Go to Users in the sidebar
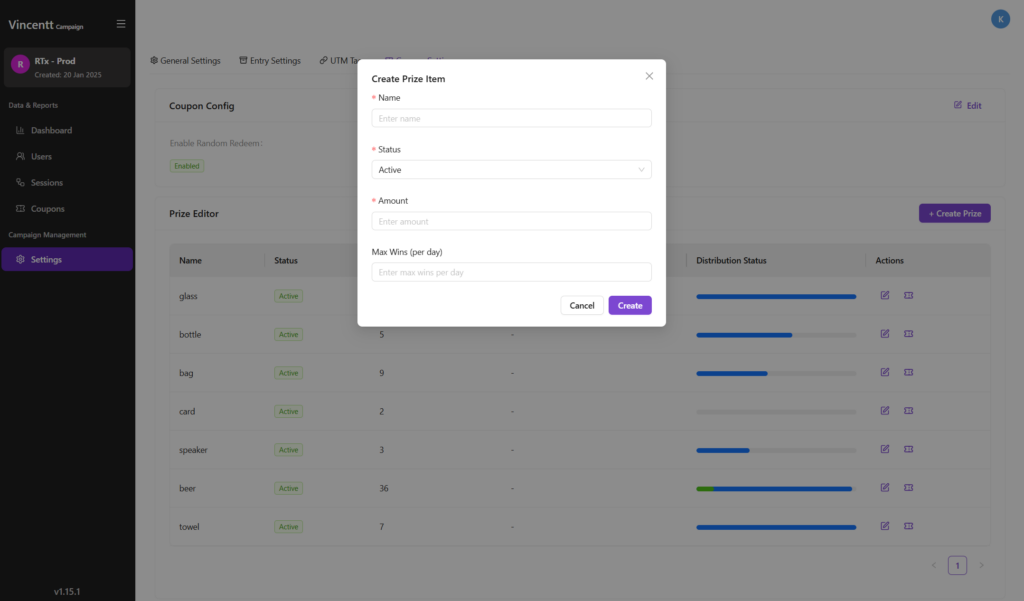 tap(41, 156)
